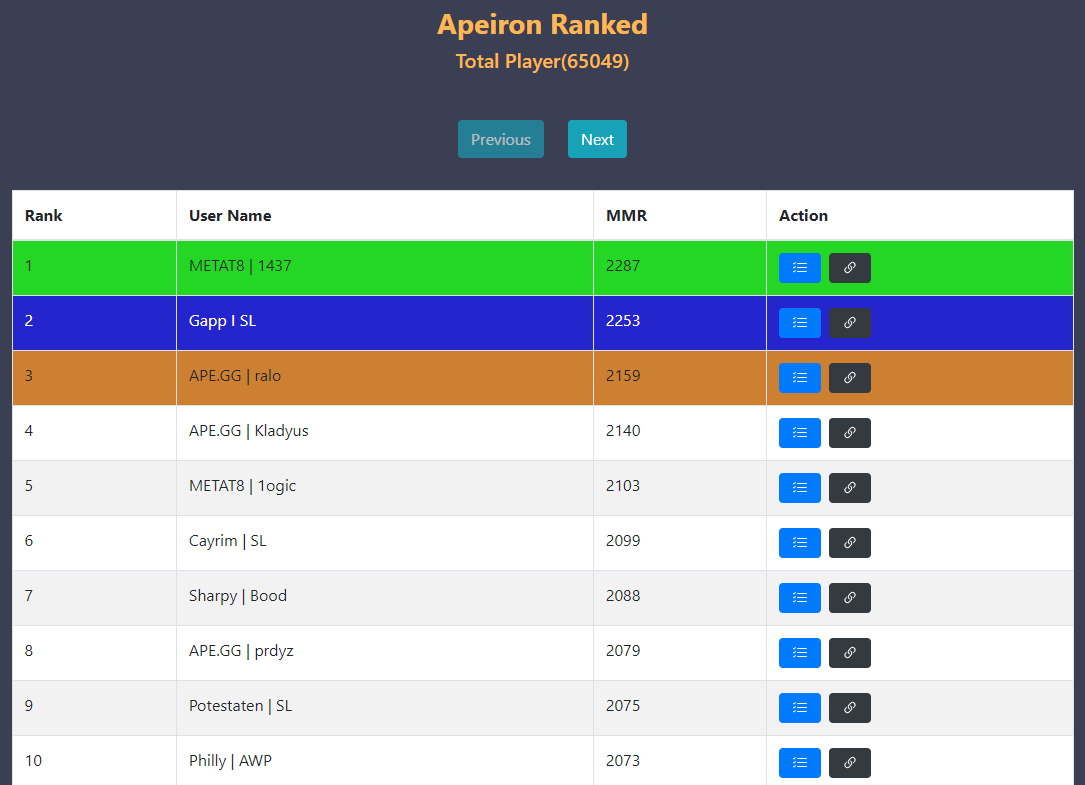Image resolution: width=1085 pixels, height=785 pixels.
Task: Click the link icon for Potestaten | SL
Action: [850, 708]
